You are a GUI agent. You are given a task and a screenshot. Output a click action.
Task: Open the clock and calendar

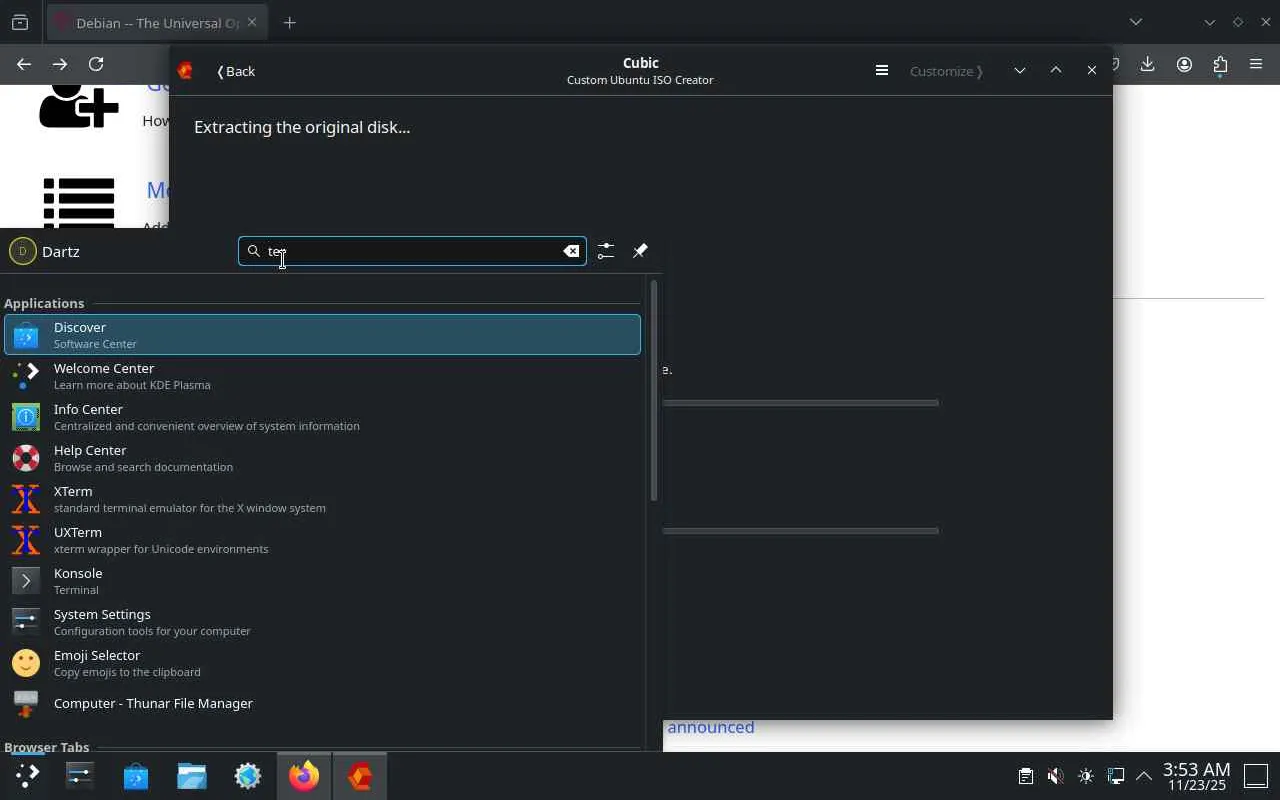coord(1196,776)
